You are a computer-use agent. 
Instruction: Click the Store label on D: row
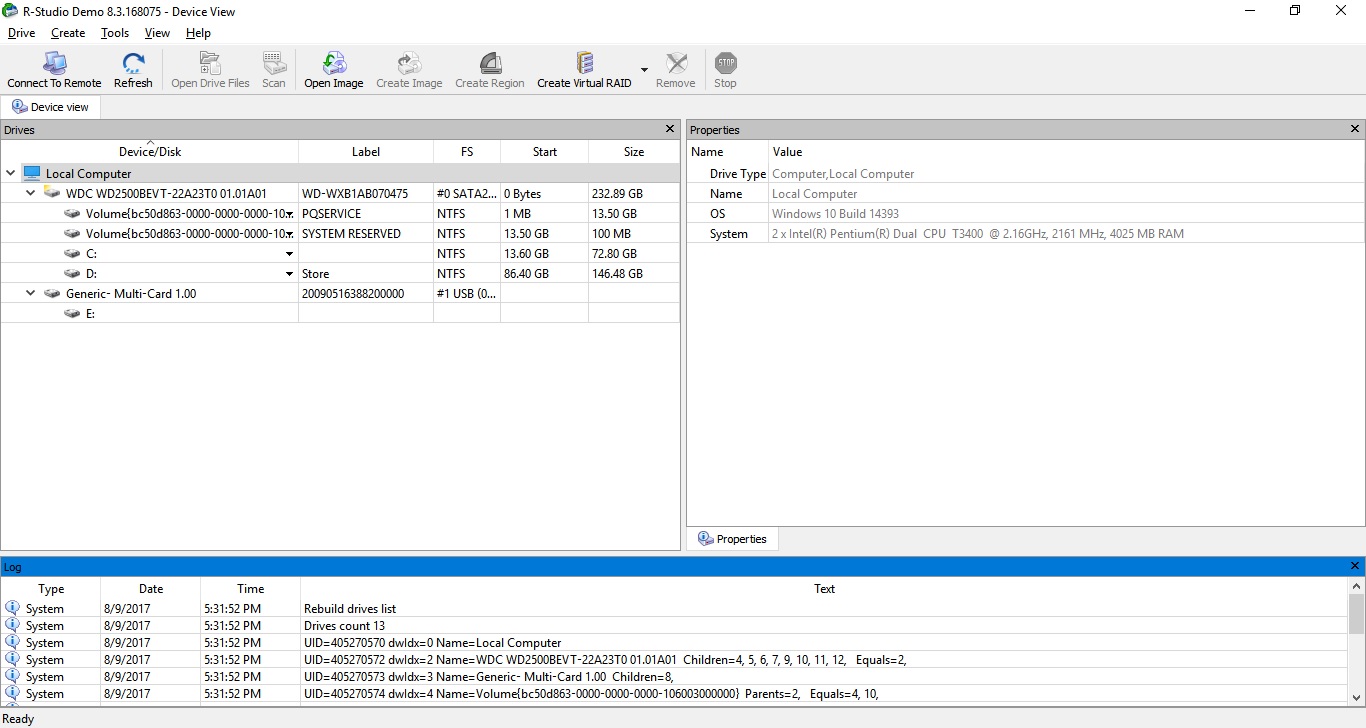316,274
